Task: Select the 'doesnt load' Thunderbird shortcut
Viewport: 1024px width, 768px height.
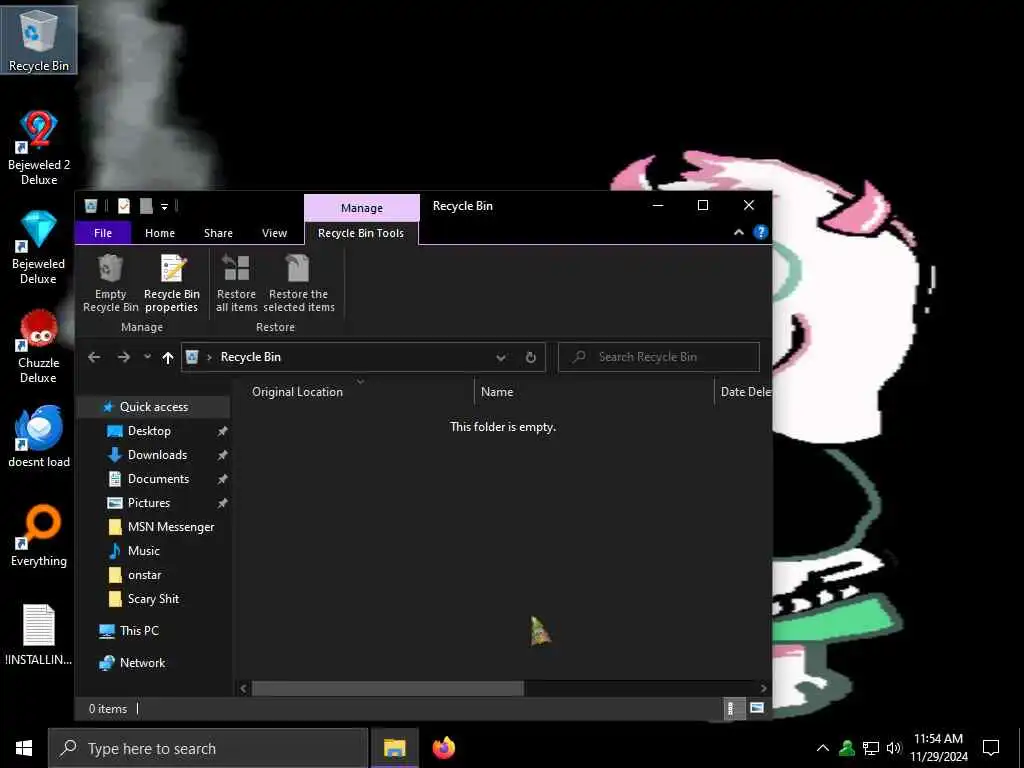Action: pyautogui.click(x=39, y=436)
